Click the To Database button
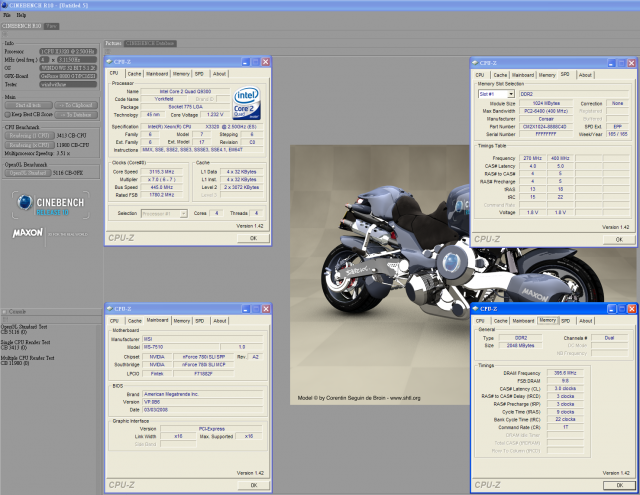The height and width of the screenshot is (495, 640). pyautogui.click(x=76, y=115)
